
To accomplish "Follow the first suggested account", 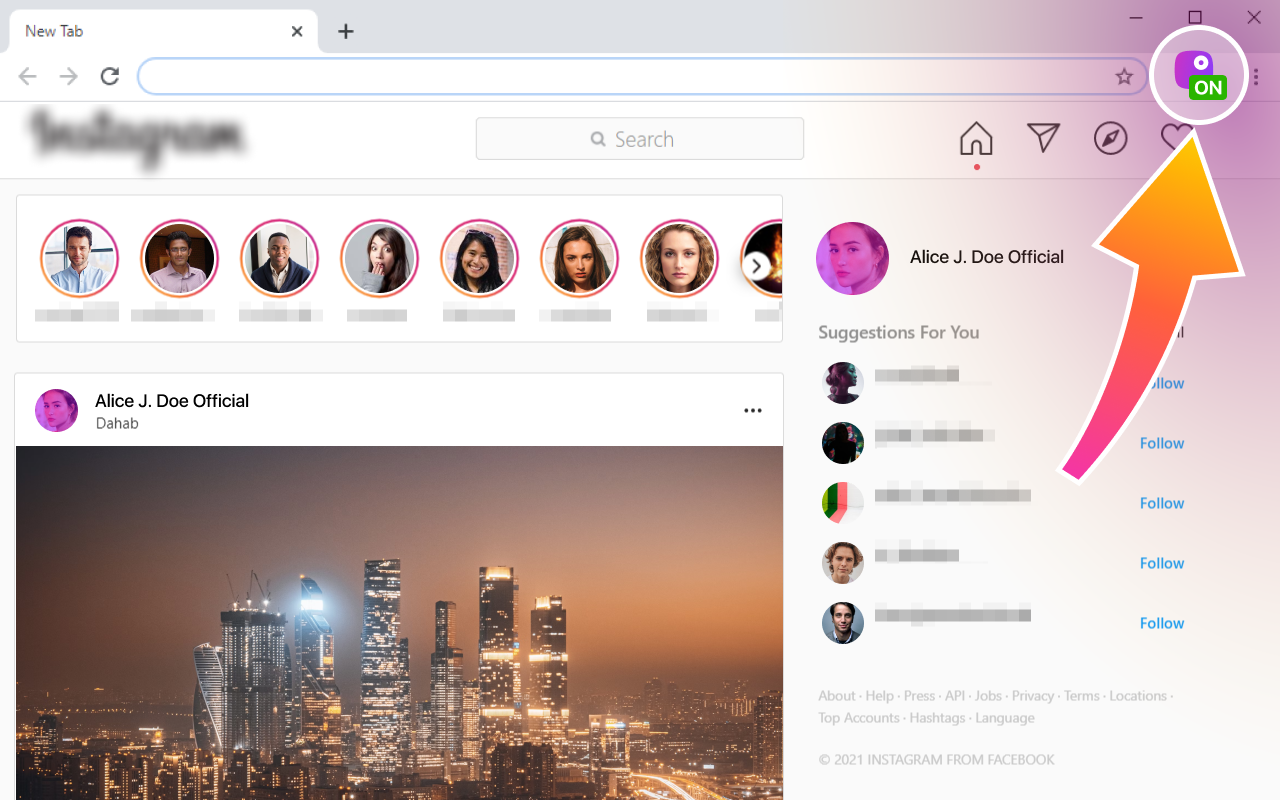I will tap(1162, 383).
